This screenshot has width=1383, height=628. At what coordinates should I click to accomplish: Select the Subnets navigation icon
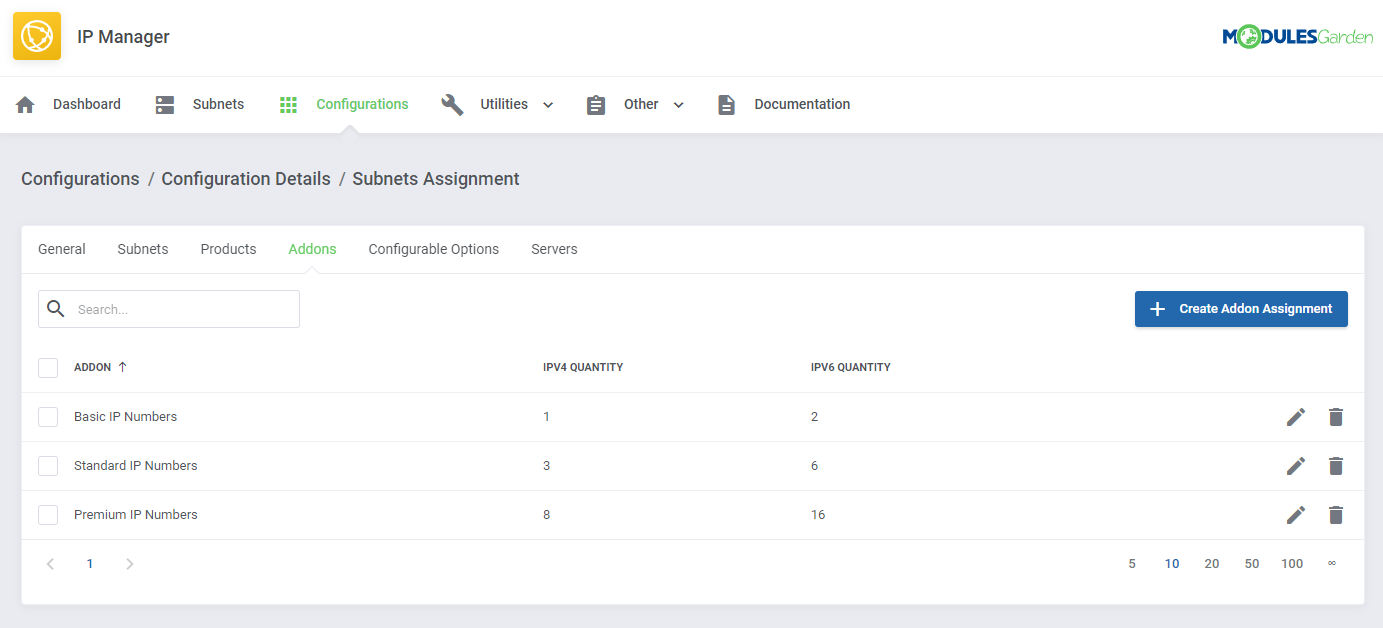pyautogui.click(x=163, y=103)
